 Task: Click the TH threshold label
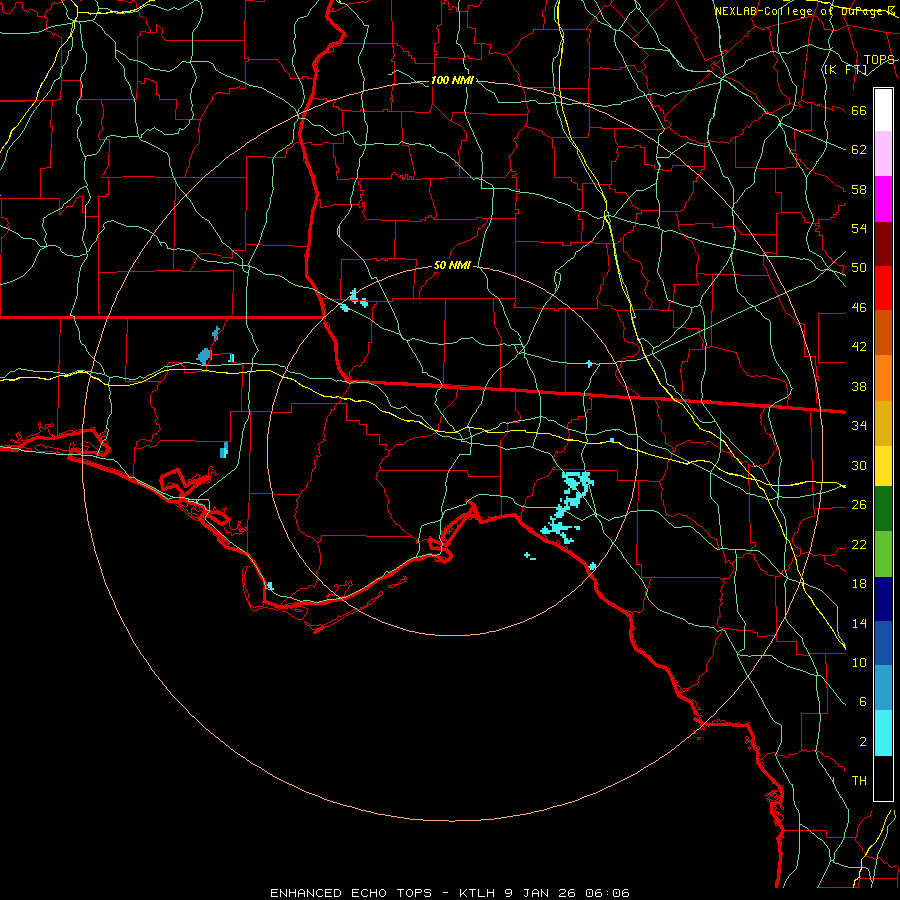tap(859, 781)
